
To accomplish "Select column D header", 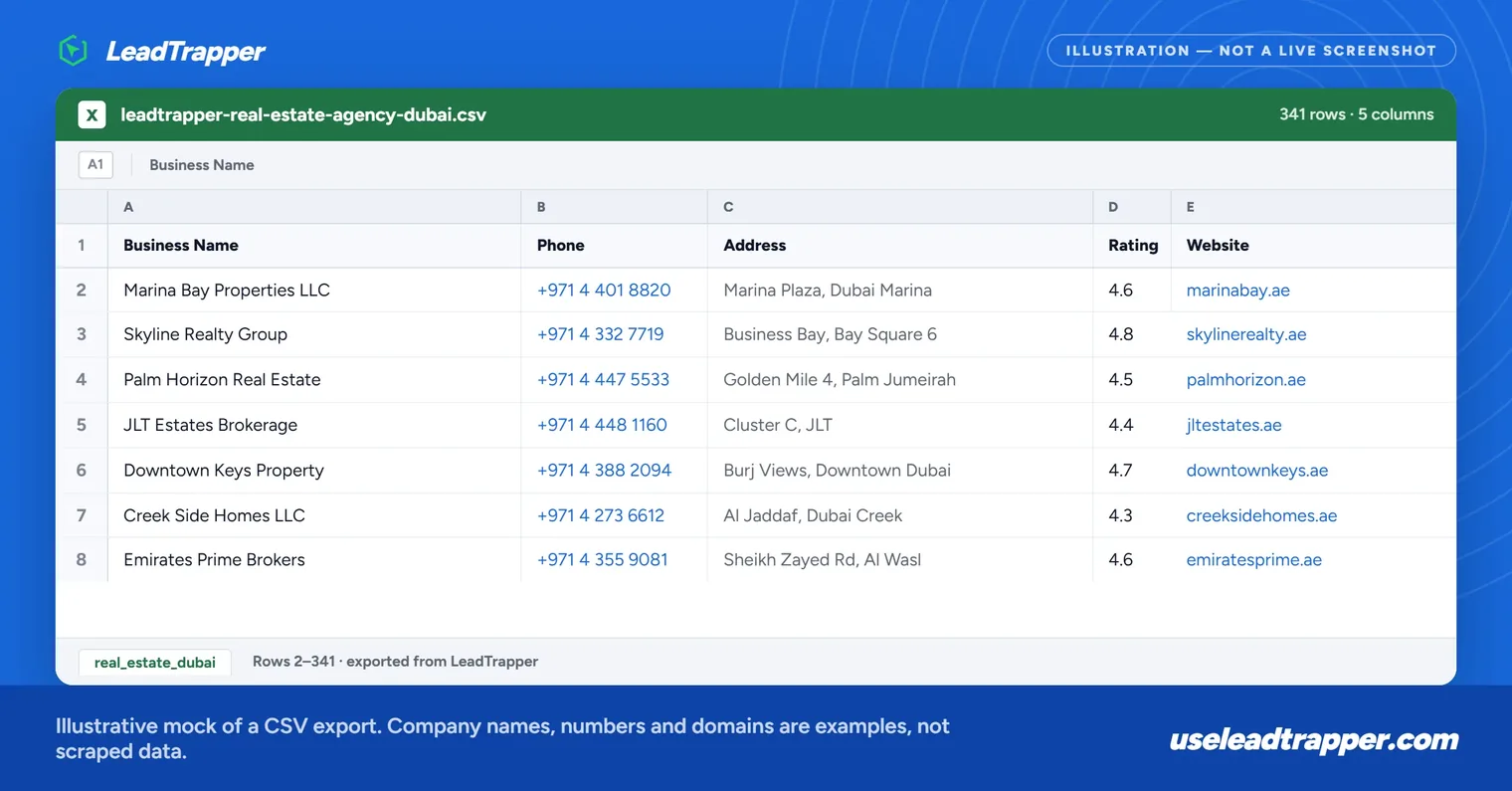I will pos(1132,207).
